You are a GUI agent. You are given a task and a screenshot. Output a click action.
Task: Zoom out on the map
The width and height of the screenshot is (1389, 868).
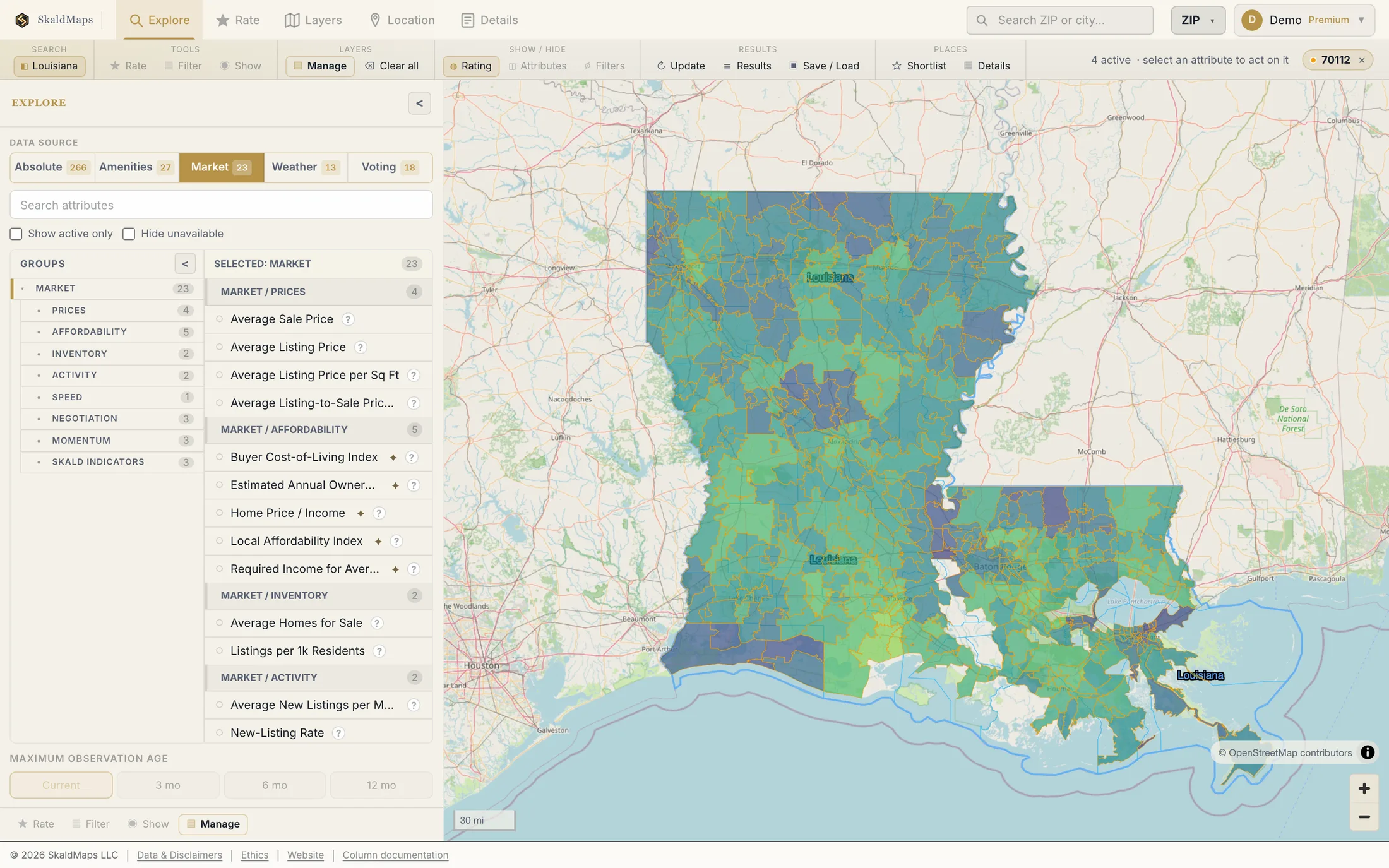coord(1364,817)
